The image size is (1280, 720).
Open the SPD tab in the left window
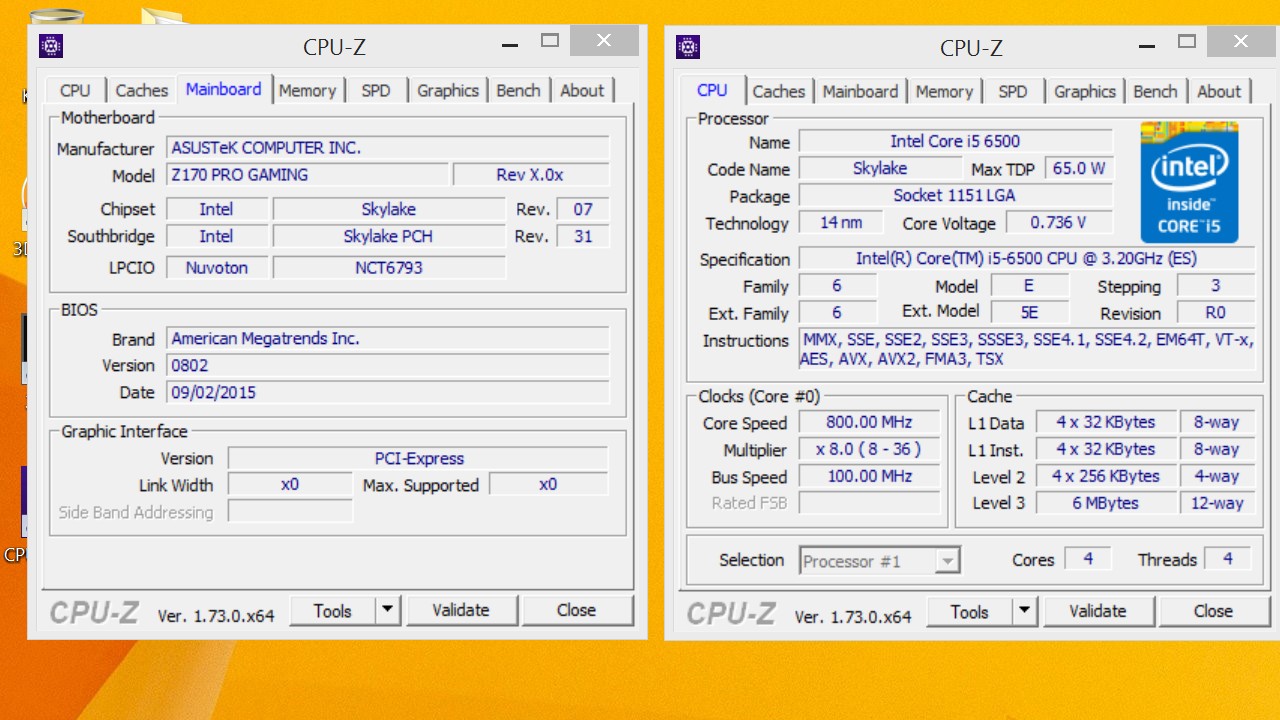pyautogui.click(x=376, y=90)
